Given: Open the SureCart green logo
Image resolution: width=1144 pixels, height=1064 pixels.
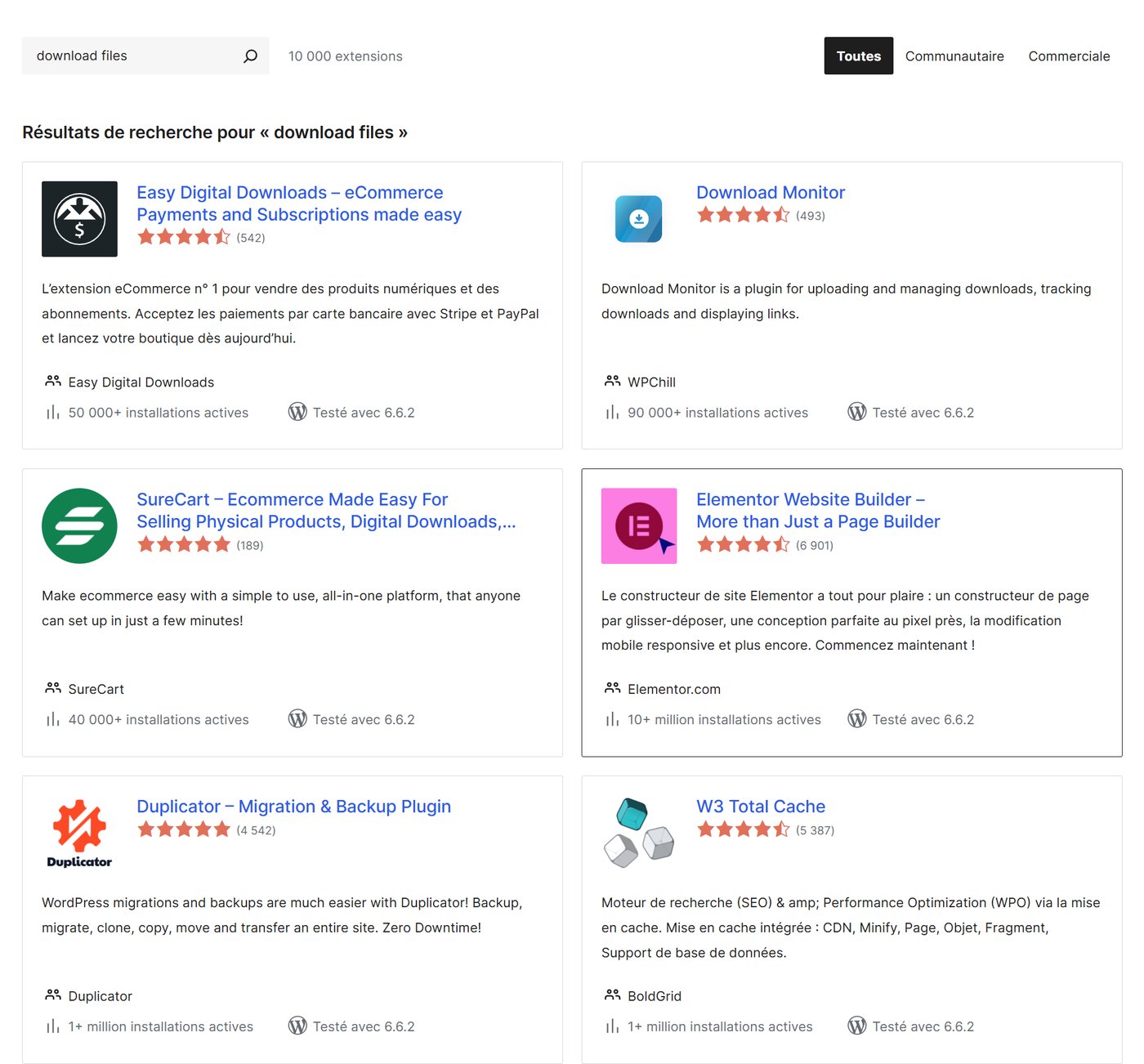Looking at the screenshot, I should [79, 525].
